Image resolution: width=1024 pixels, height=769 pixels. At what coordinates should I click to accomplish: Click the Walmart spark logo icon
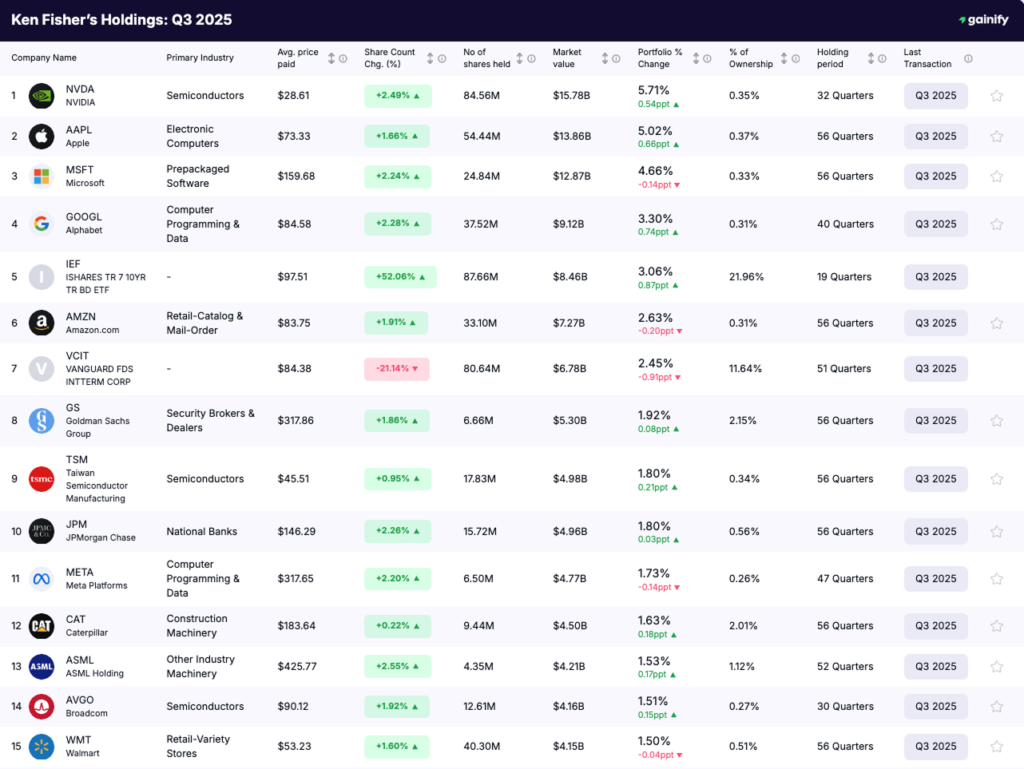pos(41,746)
